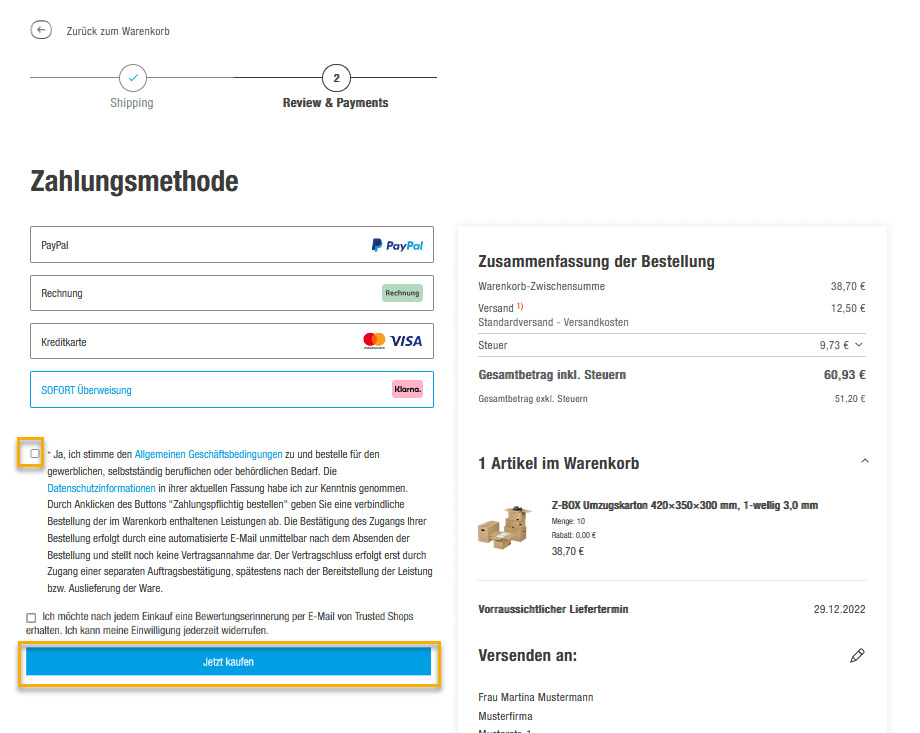
Task: Enable Trusted Shops review reminder checkbox
Action: (x=32, y=617)
